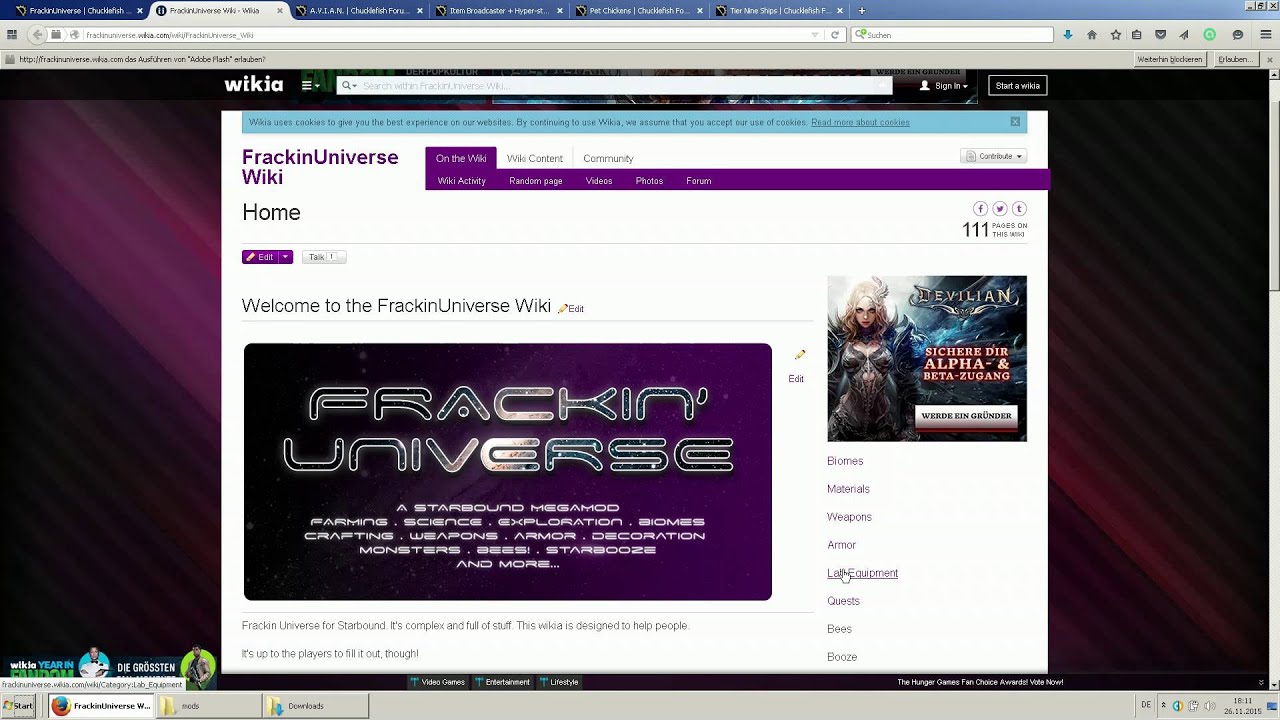Image resolution: width=1280 pixels, height=720 pixels.
Task: Open the Armor link
Action: point(841,545)
